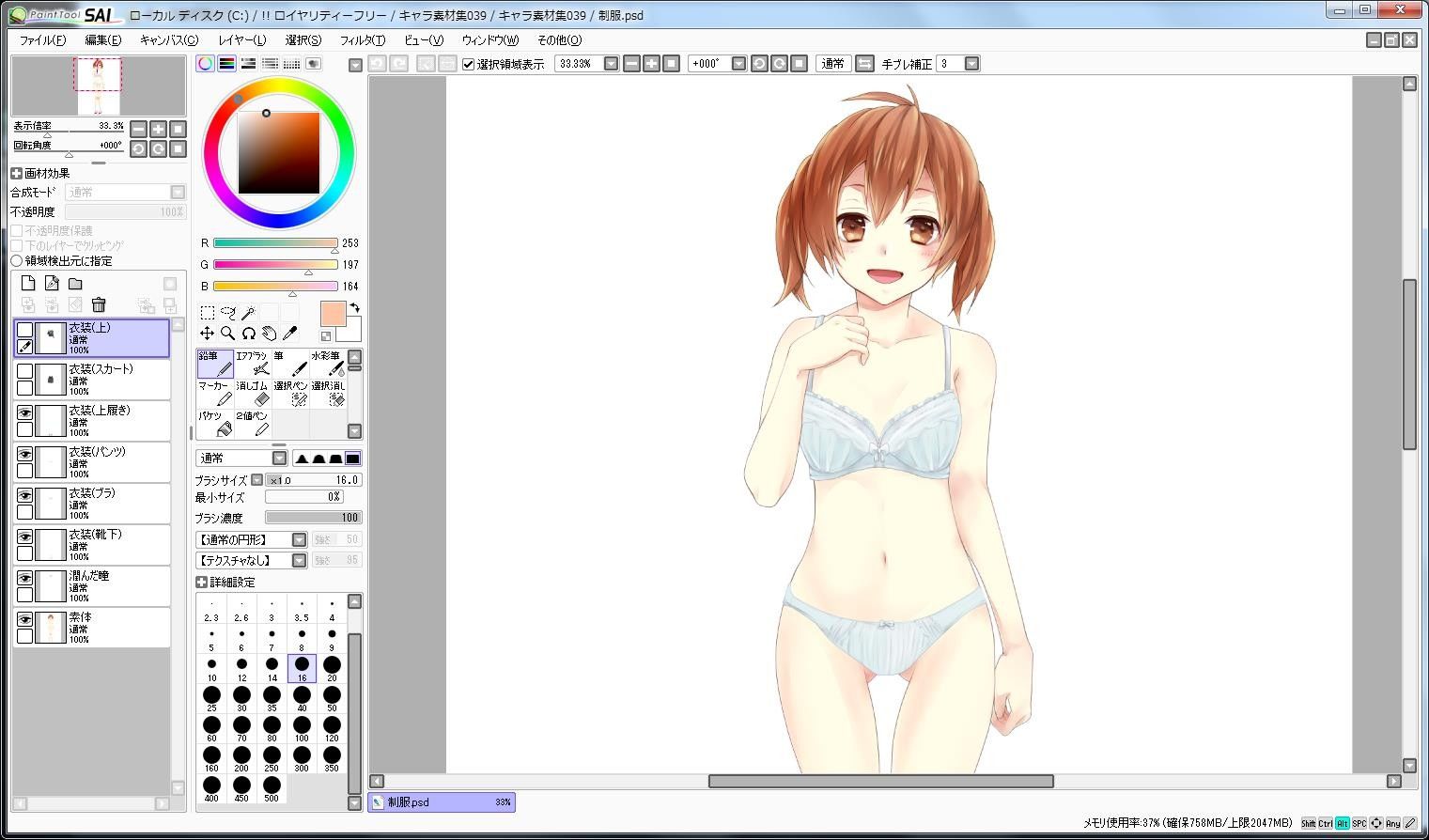Image resolution: width=1429 pixels, height=840 pixels.
Task: Hide the 衣装(パンツ) layer eye
Action: pos(25,454)
